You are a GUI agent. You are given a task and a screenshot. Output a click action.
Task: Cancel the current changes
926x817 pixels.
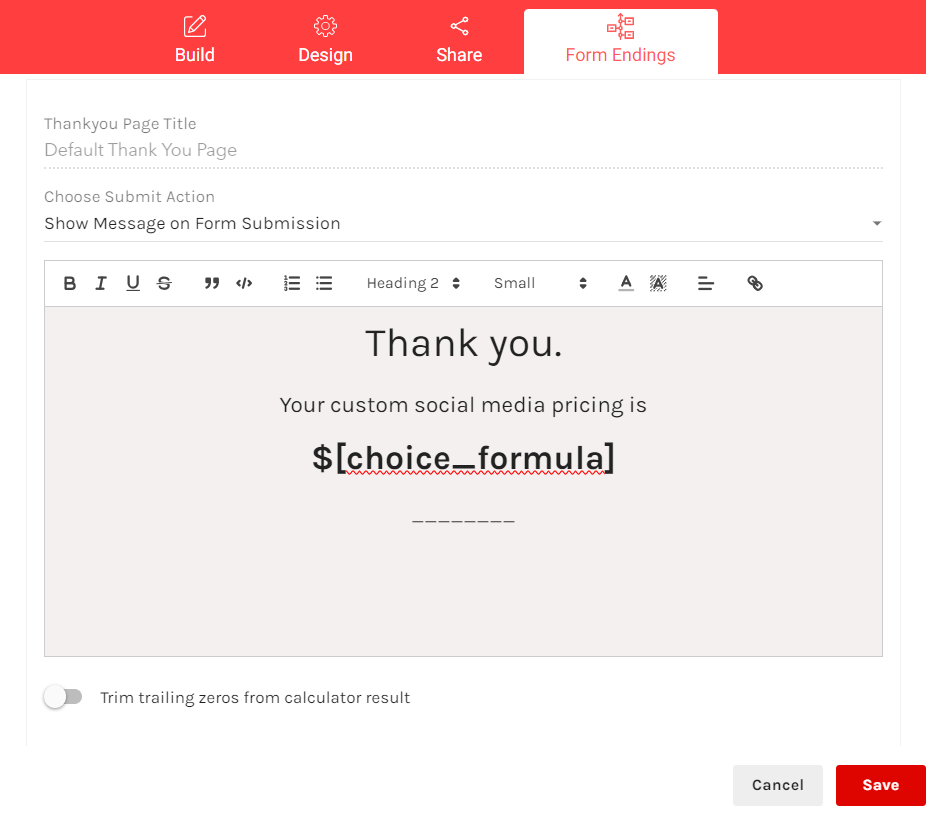click(x=777, y=785)
